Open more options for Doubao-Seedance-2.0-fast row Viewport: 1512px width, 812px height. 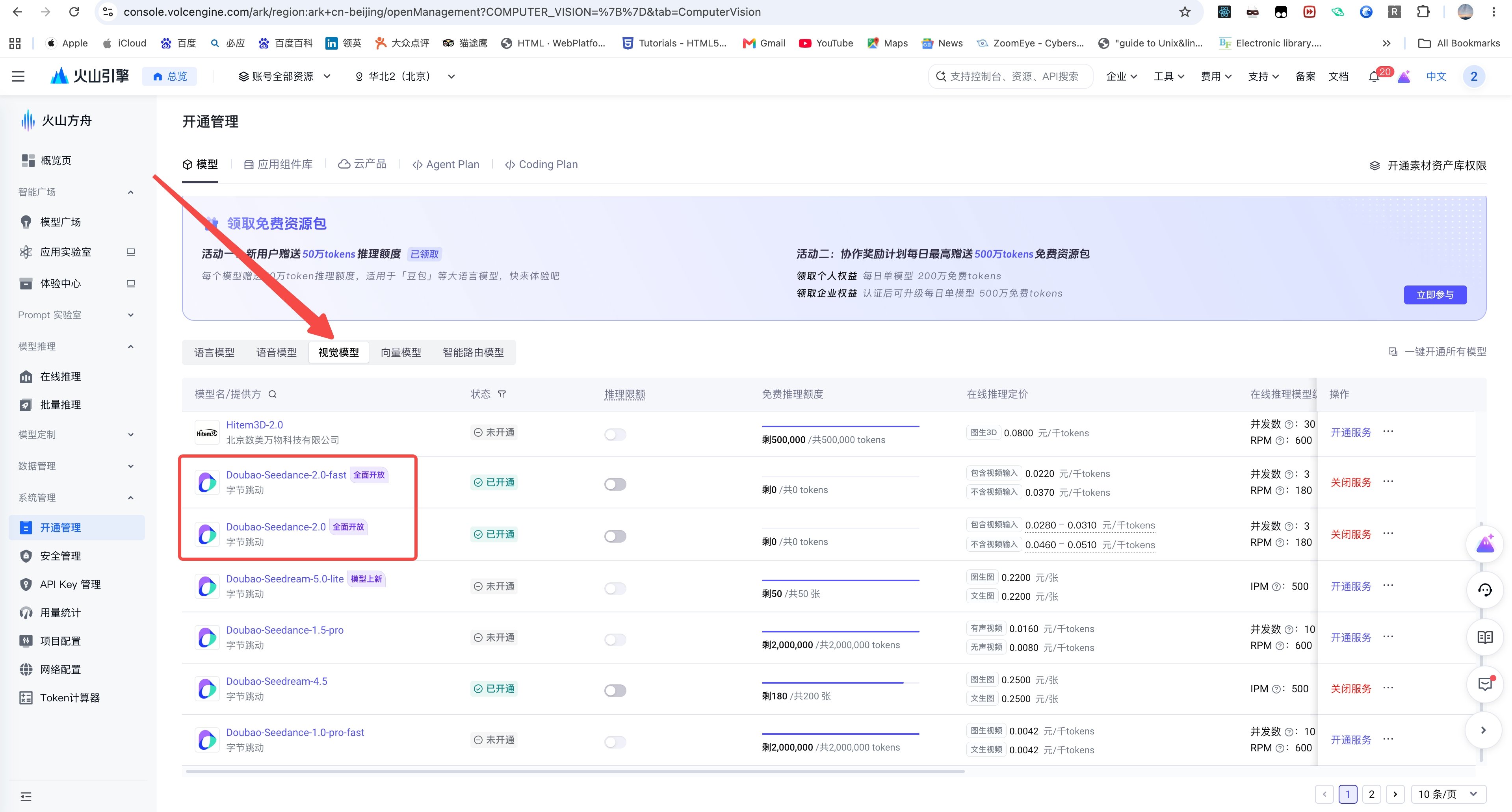pyautogui.click(x=1388, y=481)
